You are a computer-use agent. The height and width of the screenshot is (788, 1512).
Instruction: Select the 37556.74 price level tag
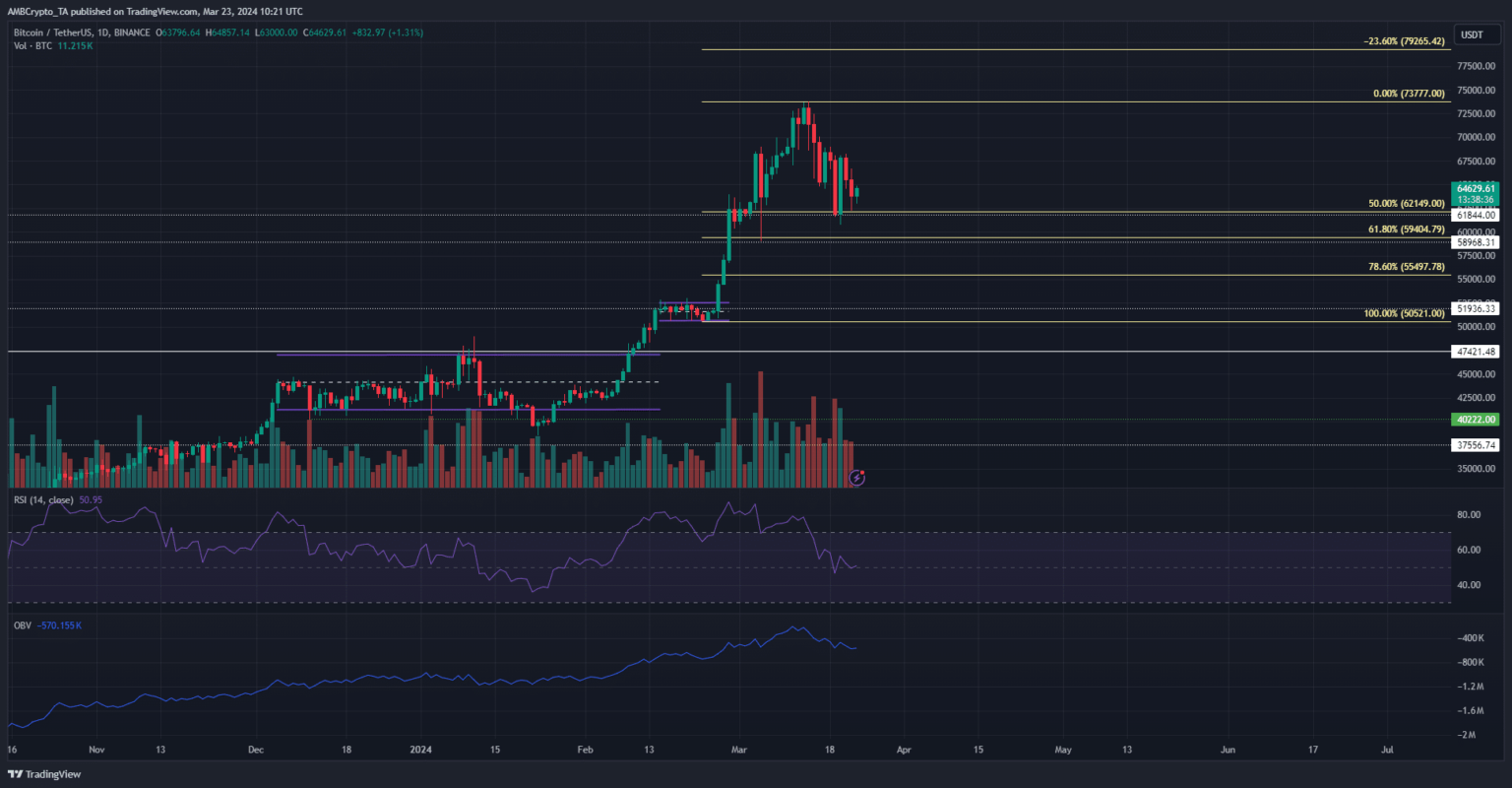click(x=1476, y=445)
